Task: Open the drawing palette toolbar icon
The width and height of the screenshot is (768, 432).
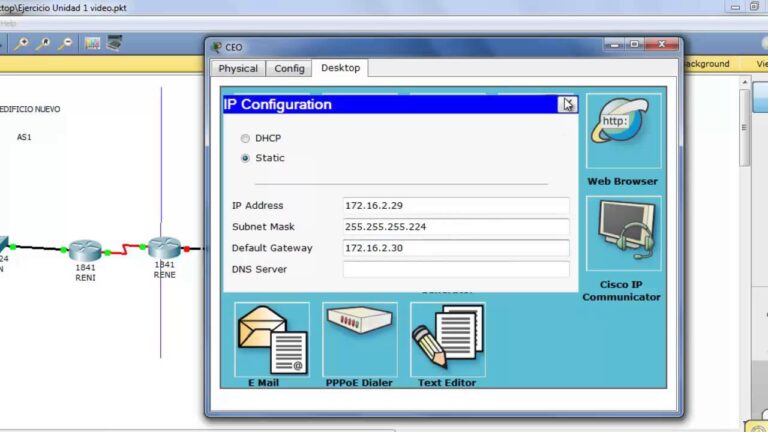Action: [93, 43]
